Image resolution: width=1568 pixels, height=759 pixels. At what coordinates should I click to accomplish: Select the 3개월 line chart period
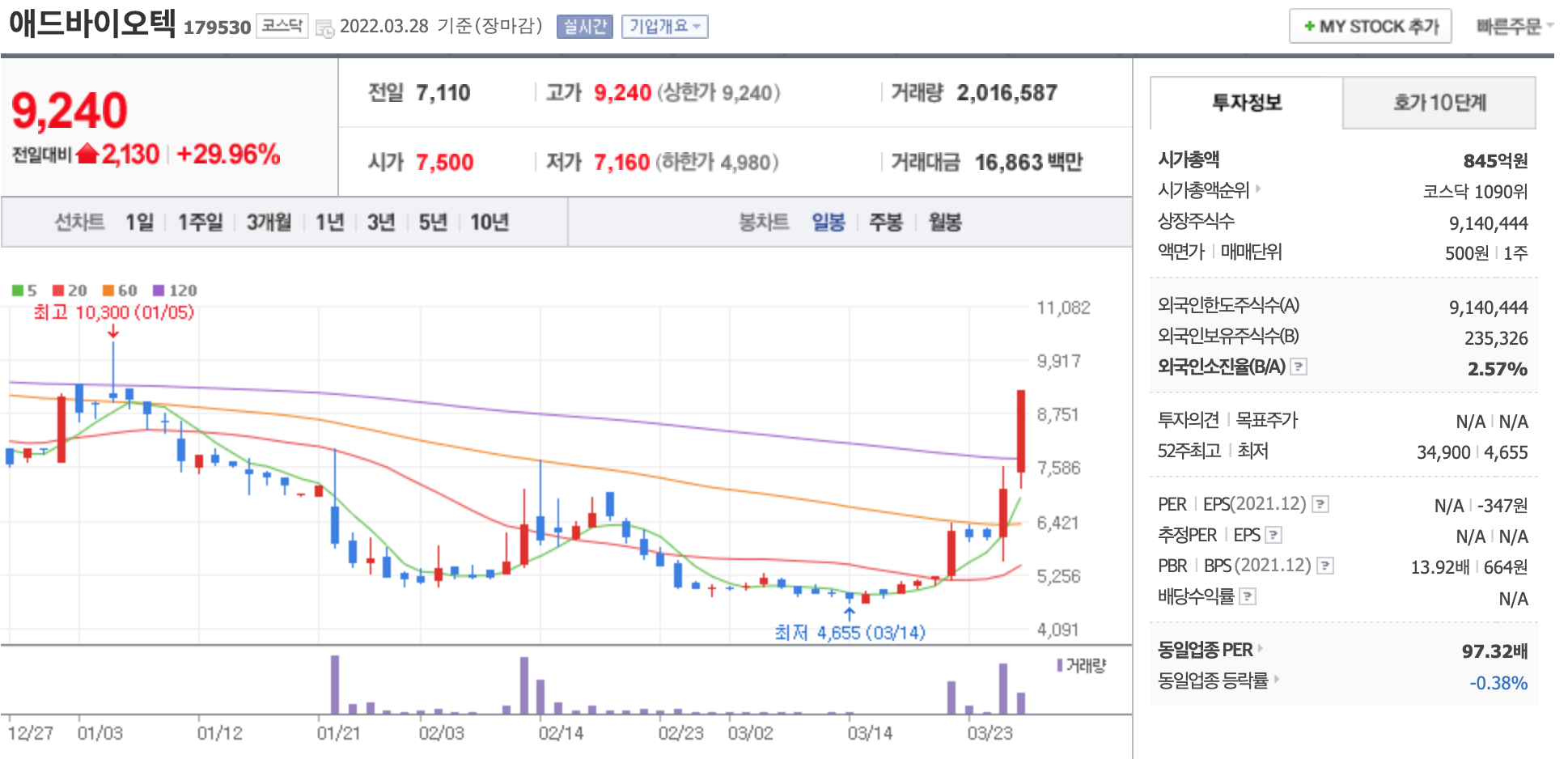click(269, 222)
